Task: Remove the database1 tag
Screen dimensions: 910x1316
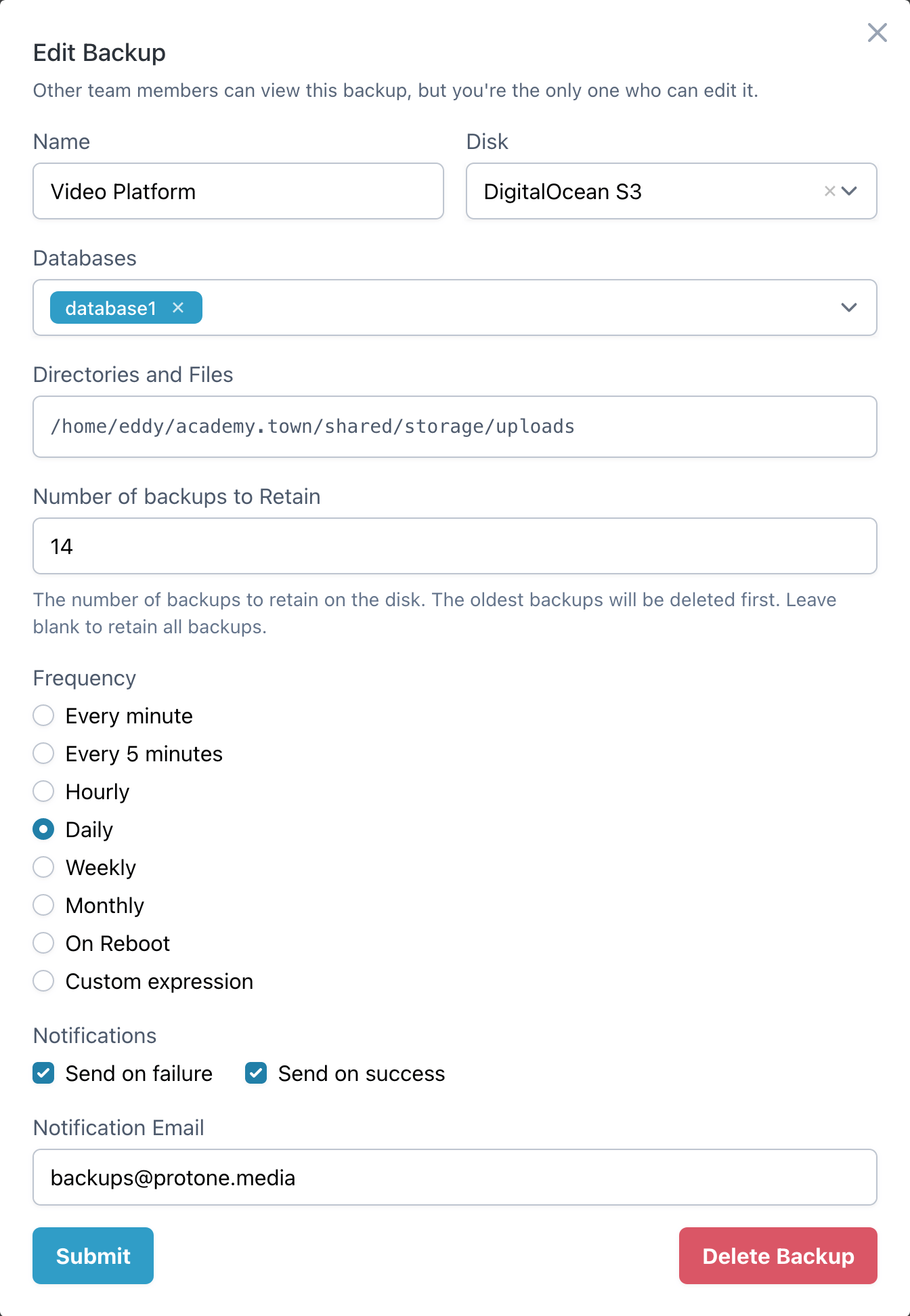Action: pos(179,307)
